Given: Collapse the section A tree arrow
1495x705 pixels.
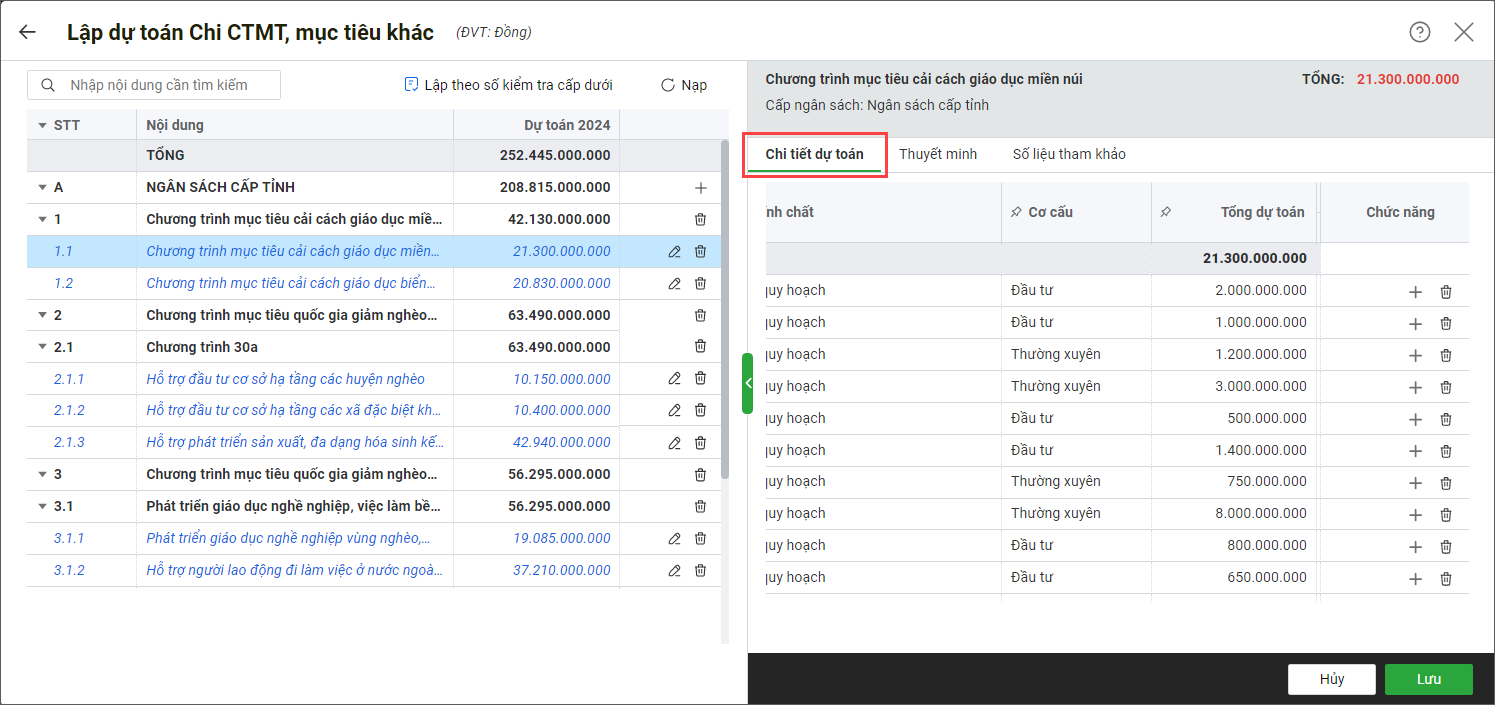Looking at the screenshot, I should pyautogui.click(x=42, y=188).
